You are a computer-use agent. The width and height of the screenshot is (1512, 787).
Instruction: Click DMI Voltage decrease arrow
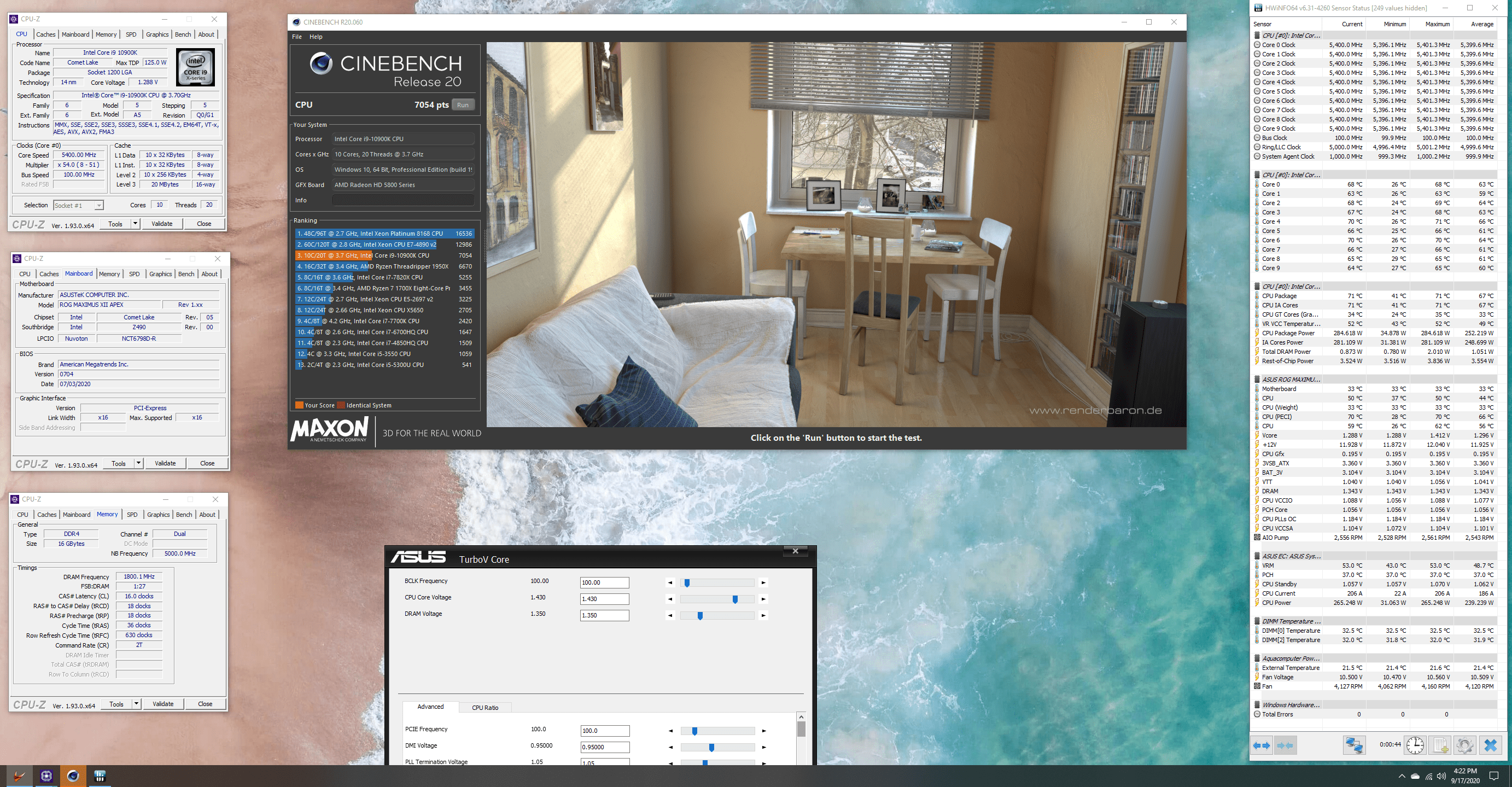[670, 747]
